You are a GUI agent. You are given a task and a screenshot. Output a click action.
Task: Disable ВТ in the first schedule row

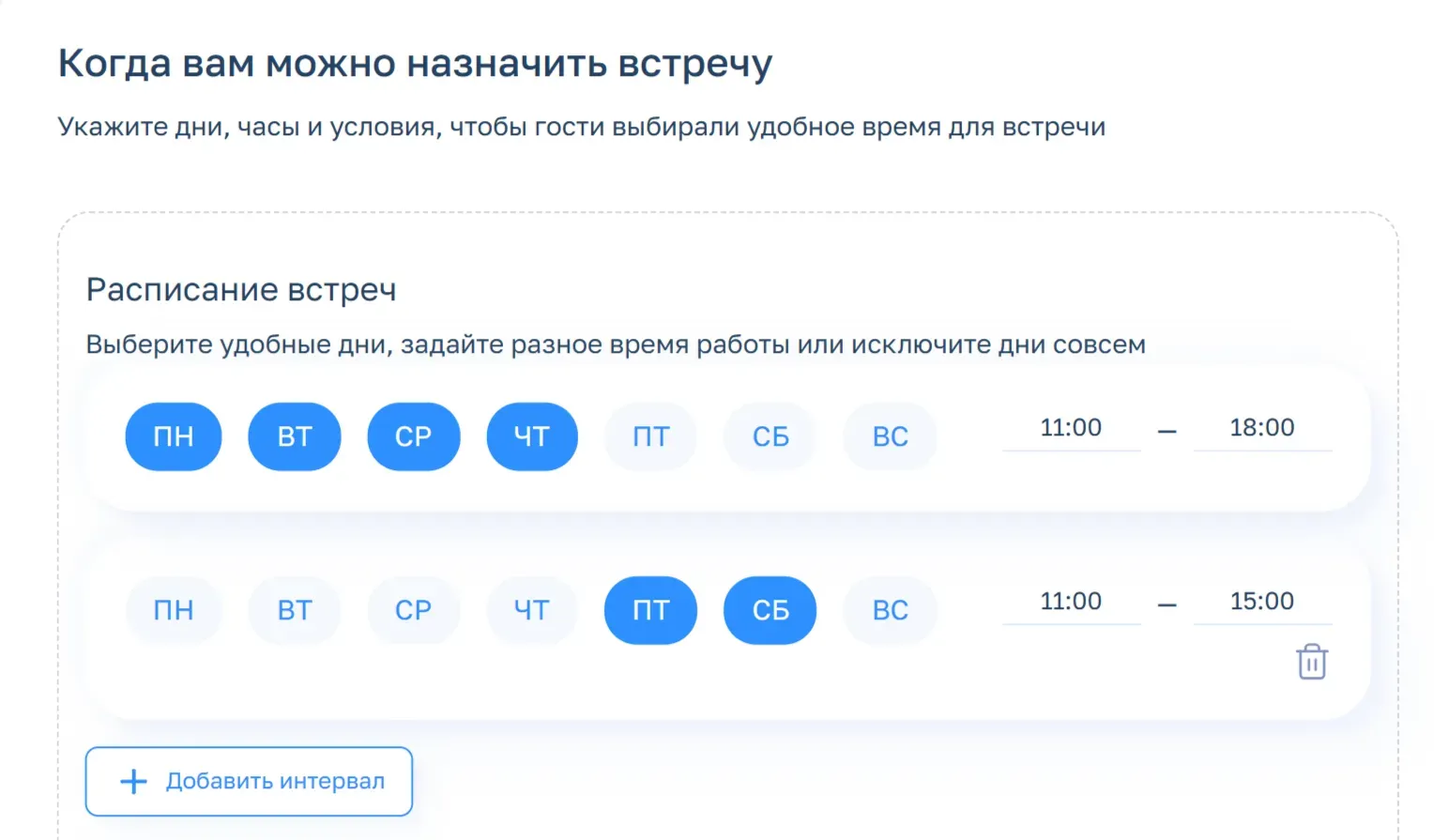(295, 436)
